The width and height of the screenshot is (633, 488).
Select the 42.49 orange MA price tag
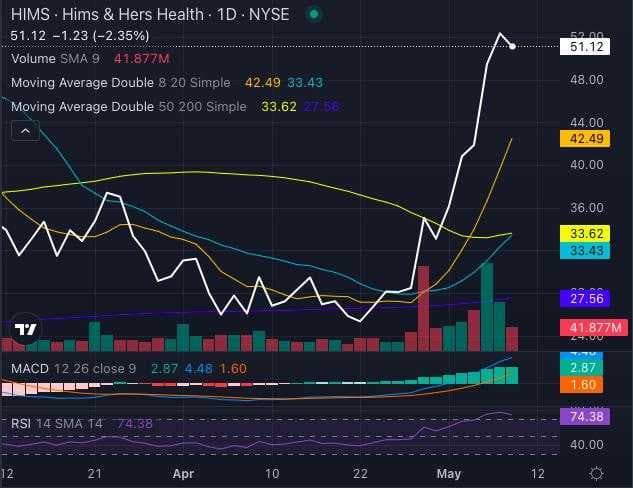coord(585,139)
